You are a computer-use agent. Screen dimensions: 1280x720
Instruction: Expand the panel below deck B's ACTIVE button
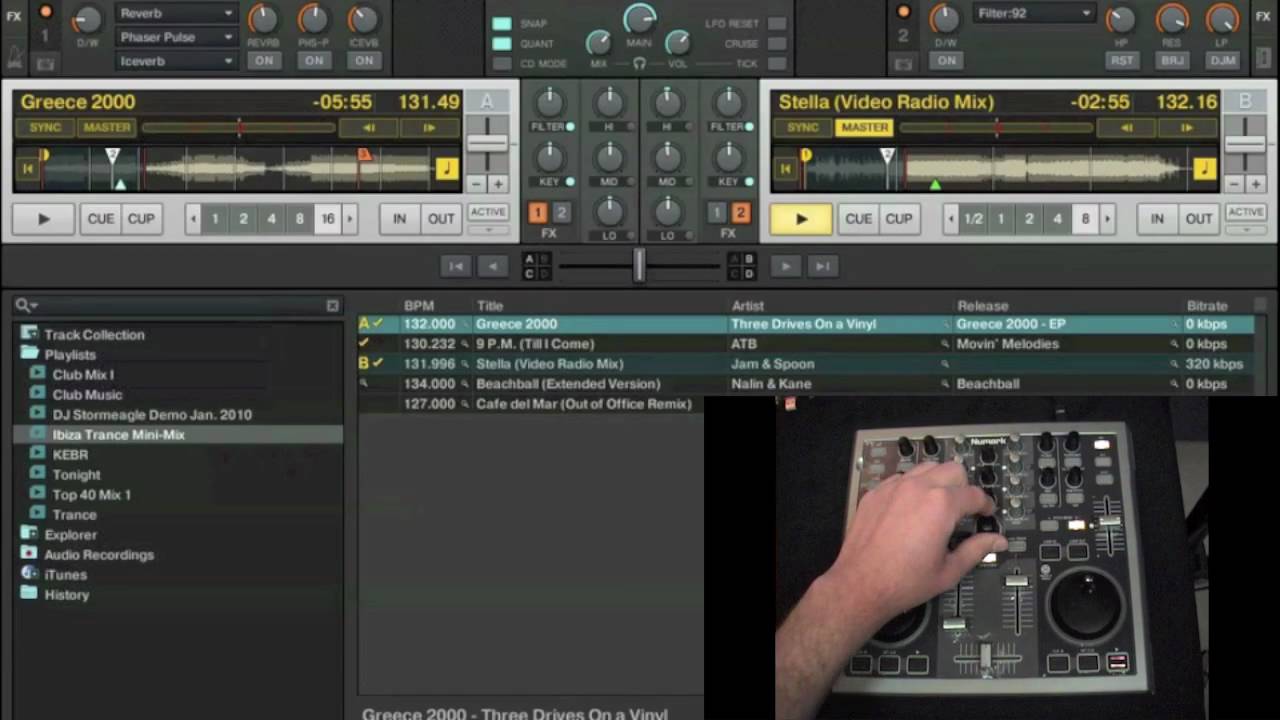pos(1246,230)
